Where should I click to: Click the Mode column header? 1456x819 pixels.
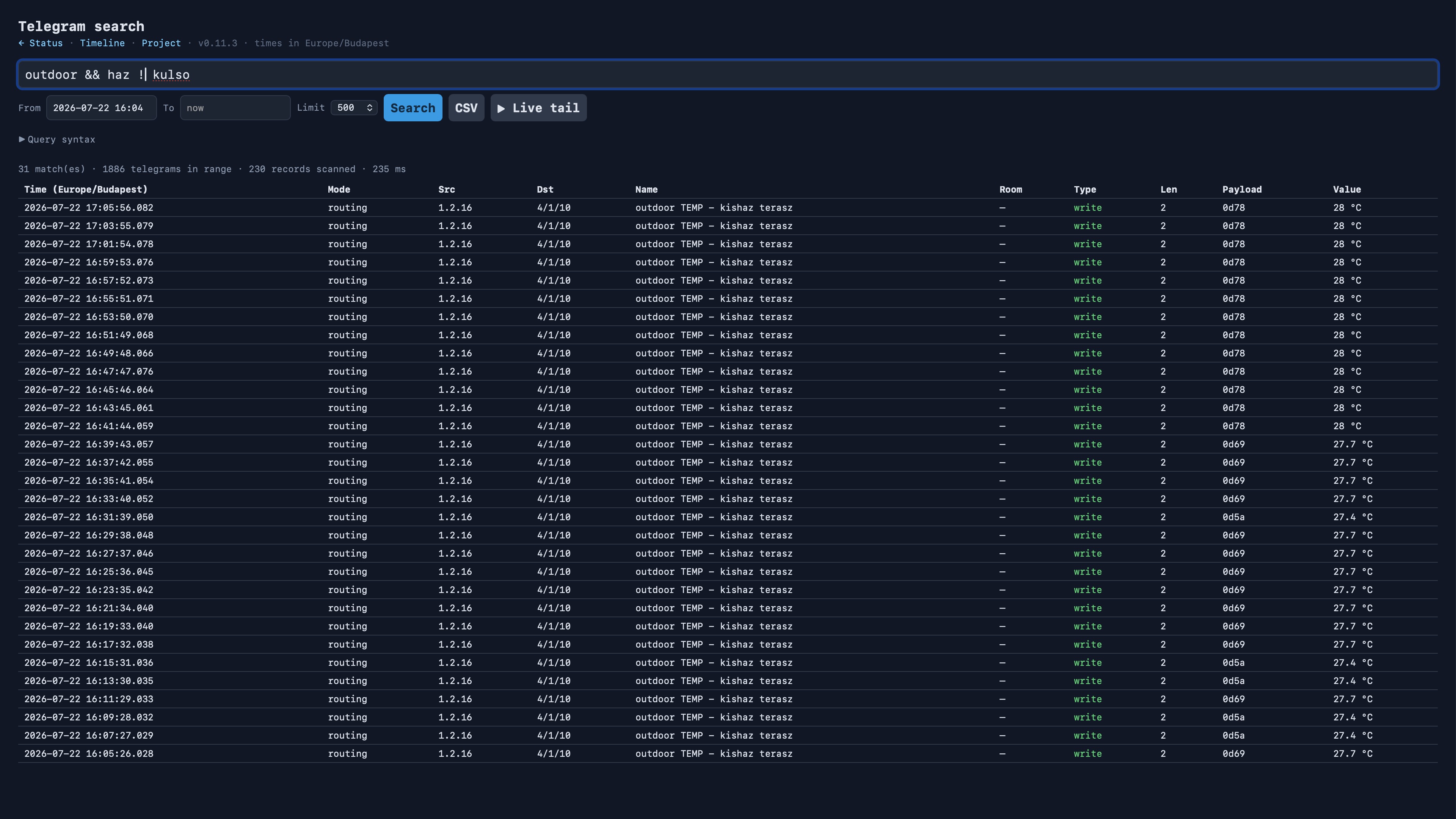[339, 189]
